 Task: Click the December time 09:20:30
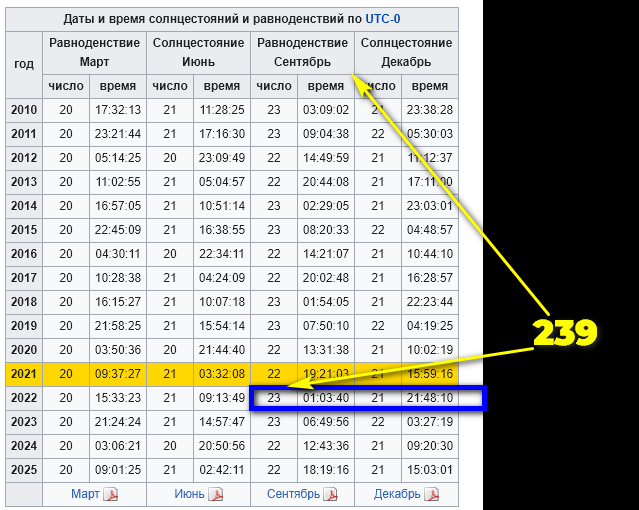click(430, 446)
